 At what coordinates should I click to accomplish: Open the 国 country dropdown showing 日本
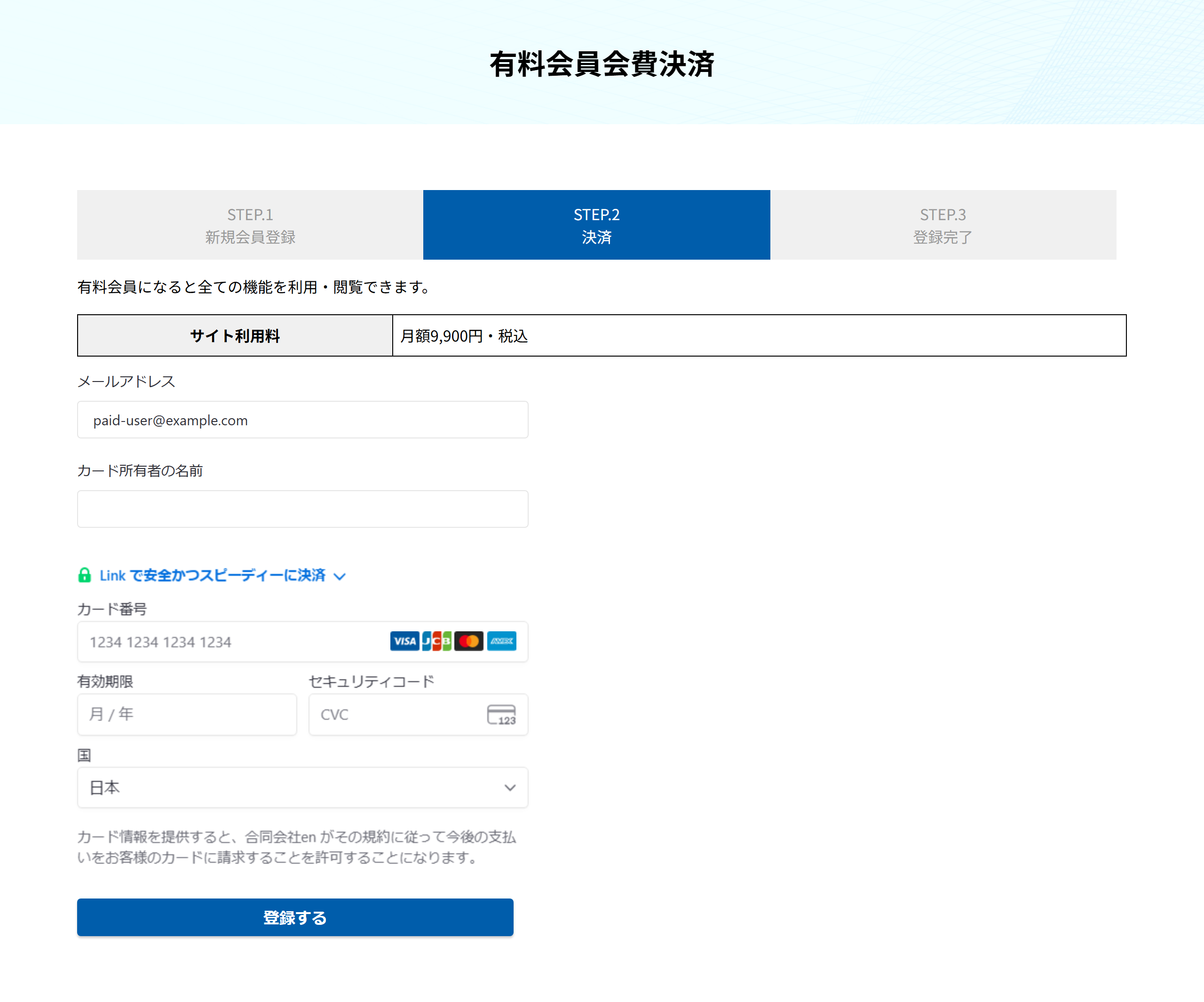(x=303, y=787)
